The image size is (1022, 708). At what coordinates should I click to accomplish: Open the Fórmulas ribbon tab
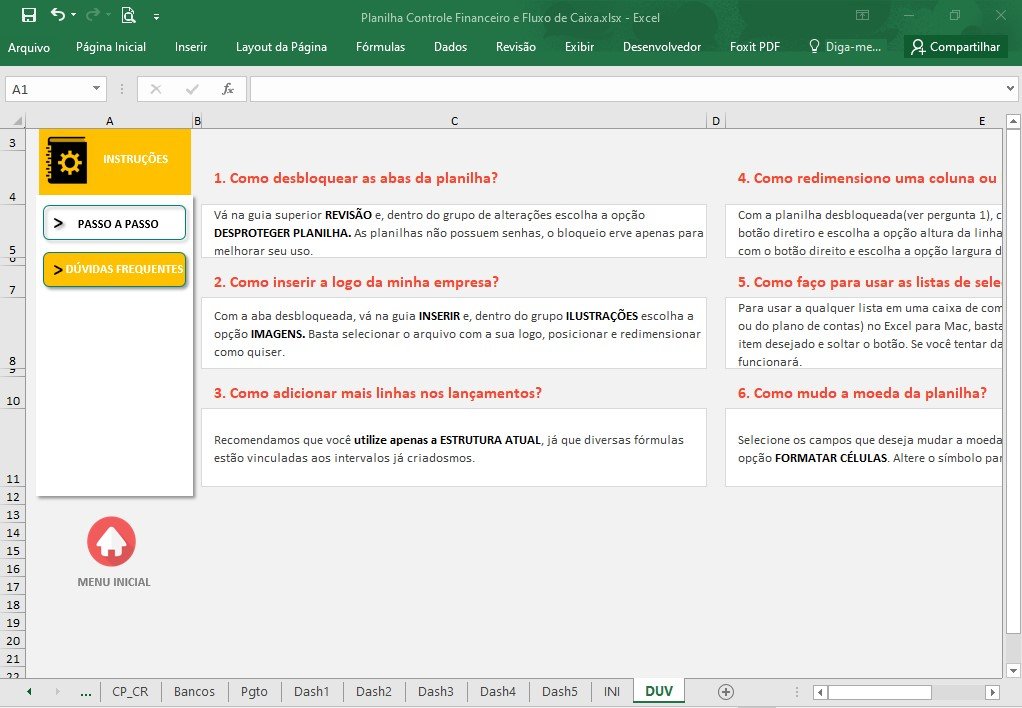381,47
